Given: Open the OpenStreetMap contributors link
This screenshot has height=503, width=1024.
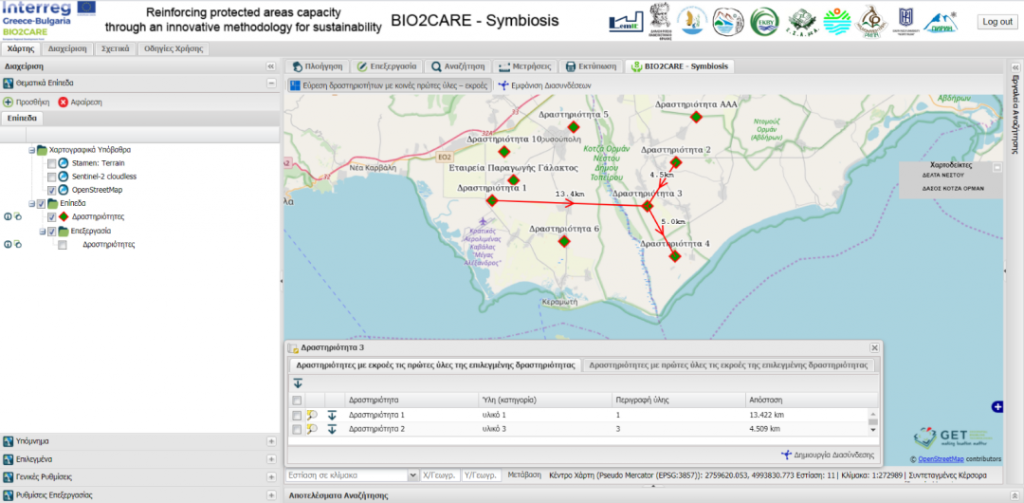Looking at the screenshot, I should click(x=940, y=459).
